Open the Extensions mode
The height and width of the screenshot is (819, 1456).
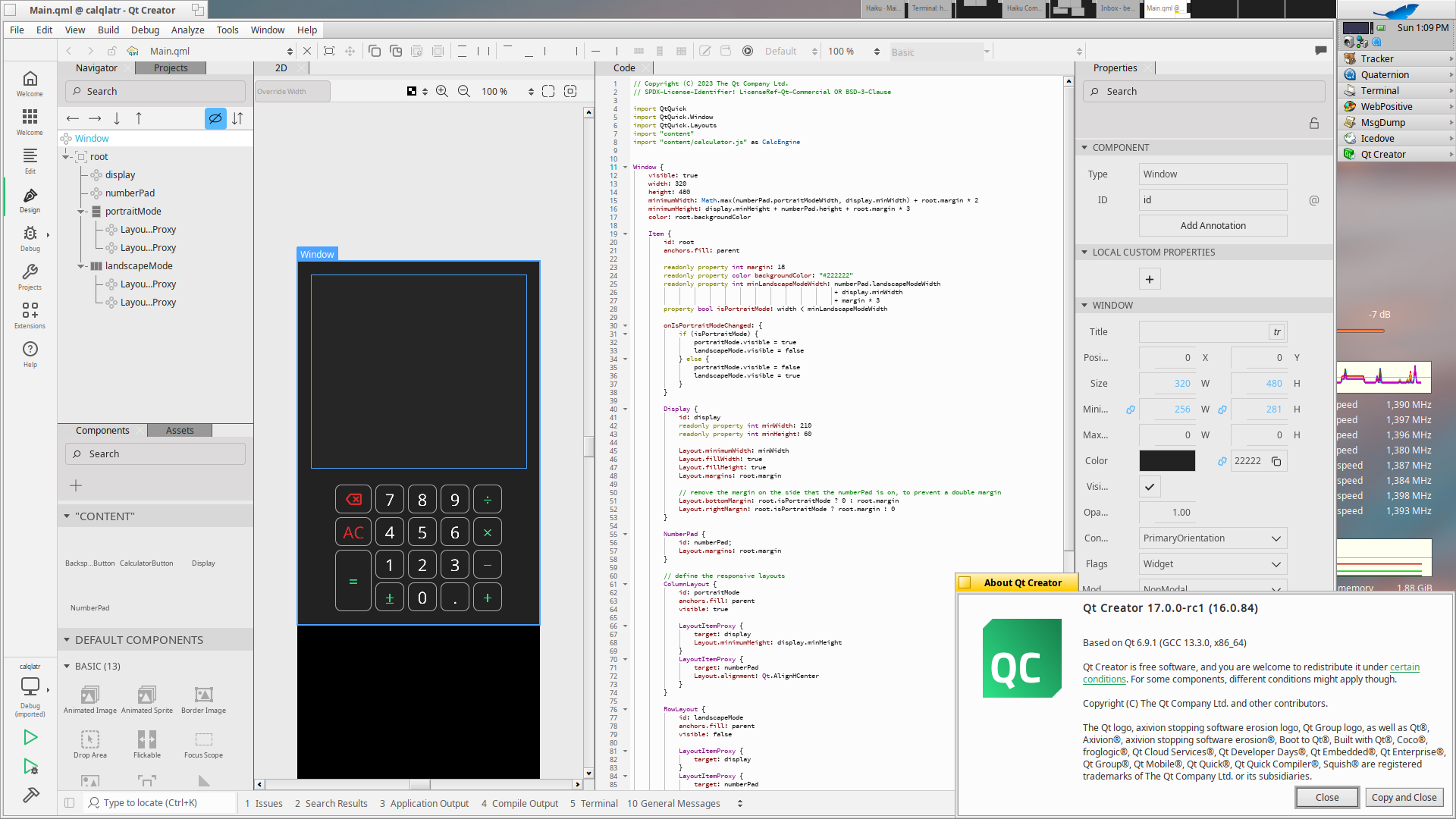30,315
